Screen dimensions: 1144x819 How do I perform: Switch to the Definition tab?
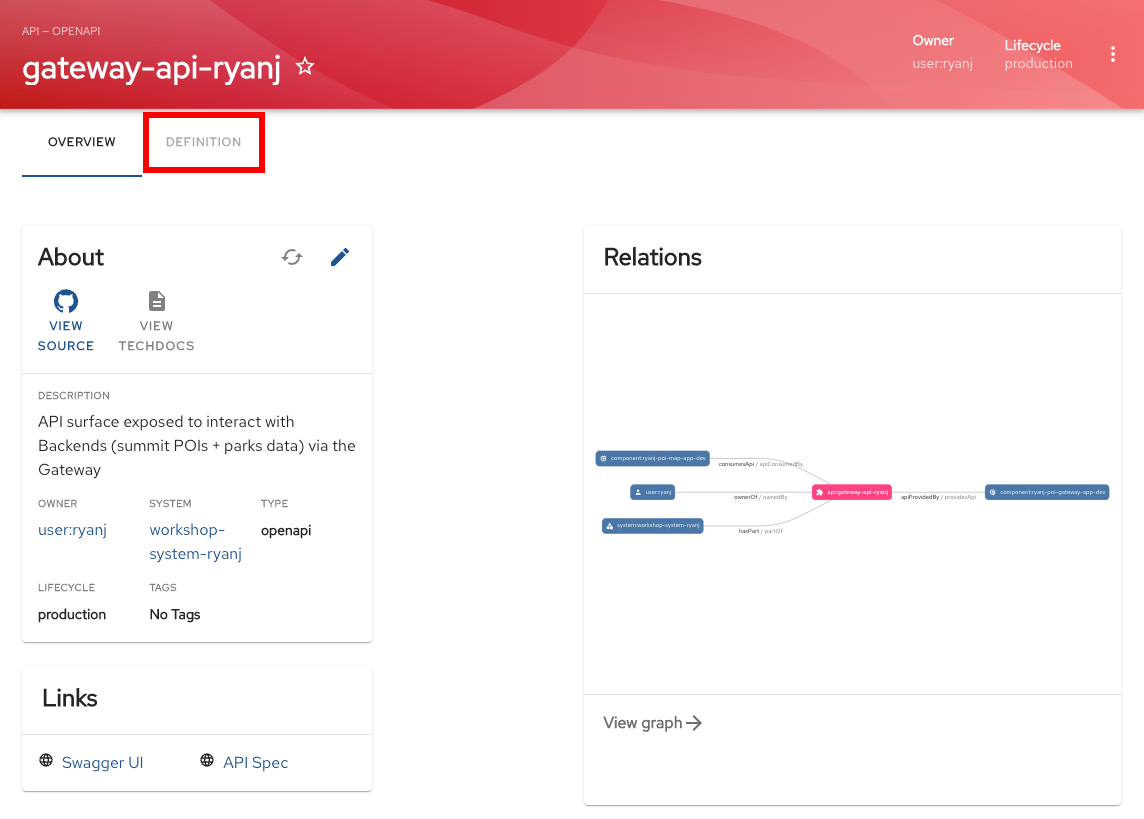coord(204,141)
